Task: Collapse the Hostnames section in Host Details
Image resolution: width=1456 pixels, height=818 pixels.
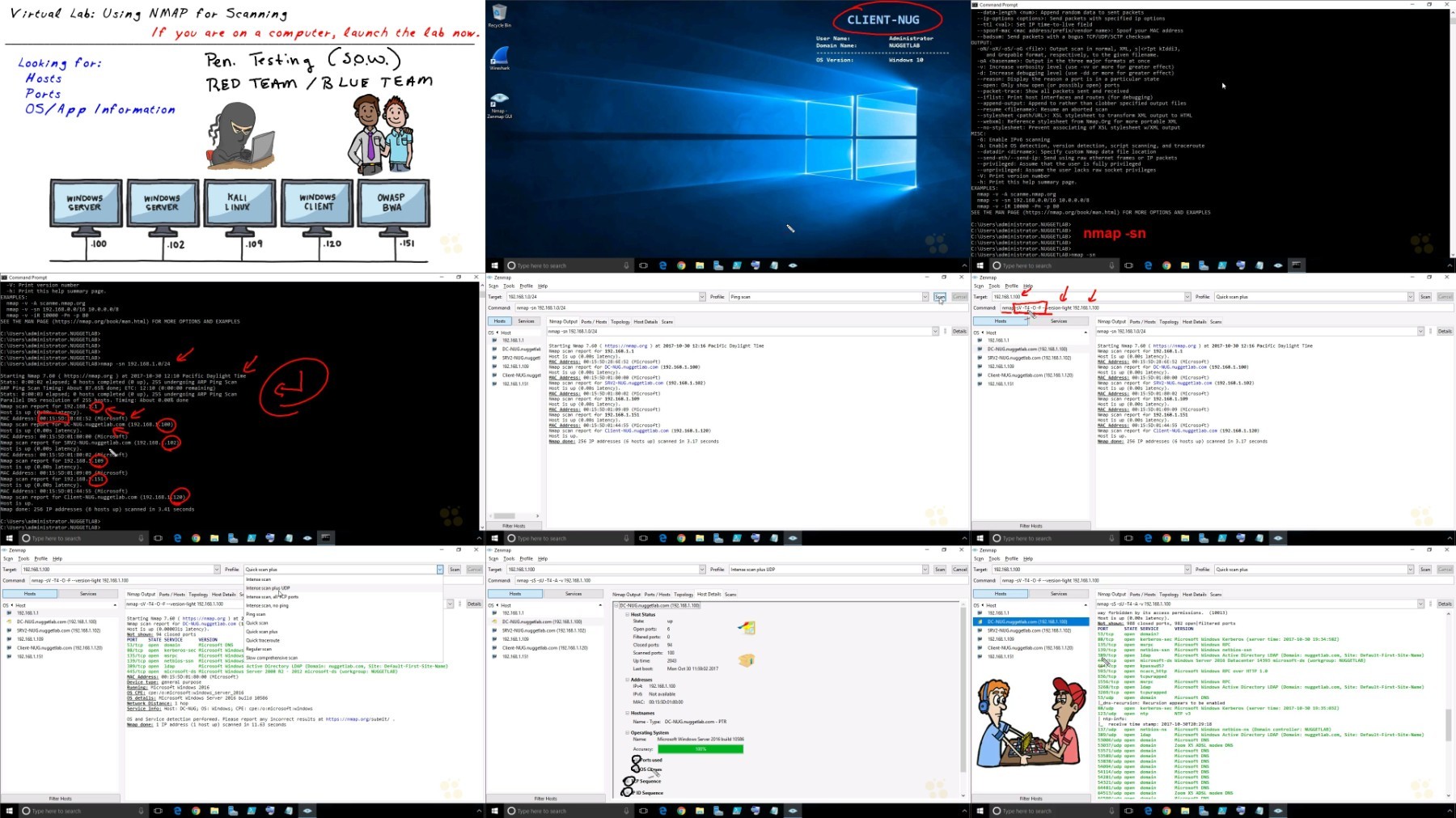Action: click(626, 713)
